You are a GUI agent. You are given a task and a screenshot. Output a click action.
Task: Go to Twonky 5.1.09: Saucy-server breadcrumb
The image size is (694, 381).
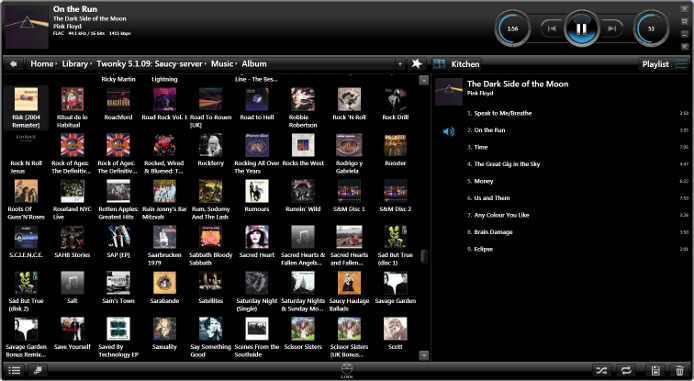click(149, 64)
